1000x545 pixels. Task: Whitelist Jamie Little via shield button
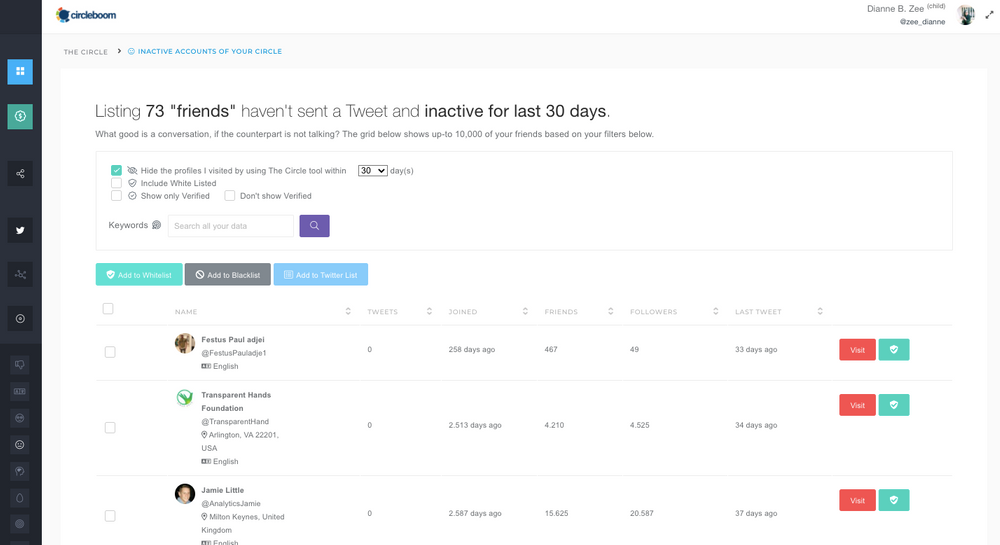click(893, 500)
